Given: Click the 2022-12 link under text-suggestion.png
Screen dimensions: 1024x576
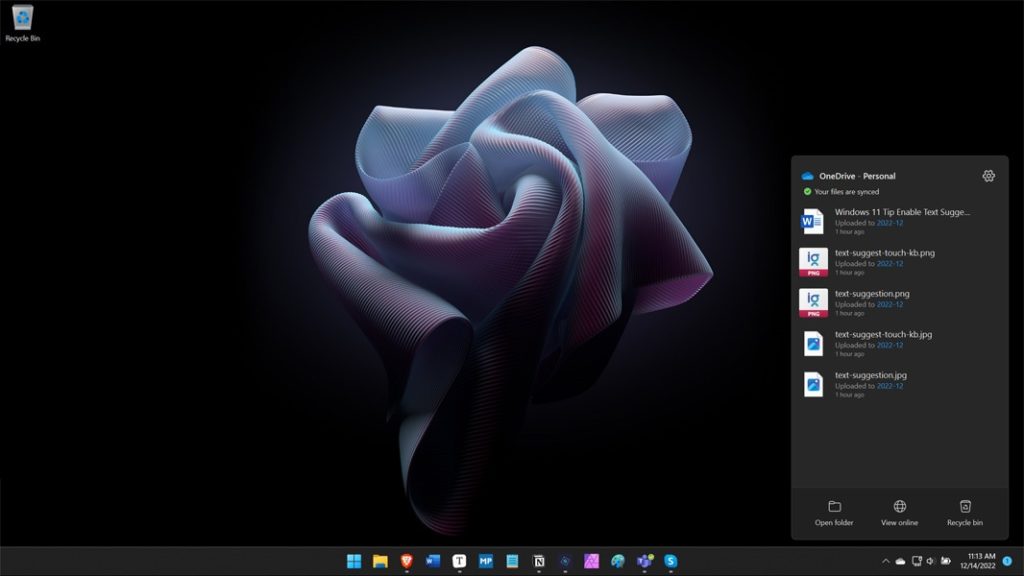Looking at the screenshot, I should click(889, 304).
